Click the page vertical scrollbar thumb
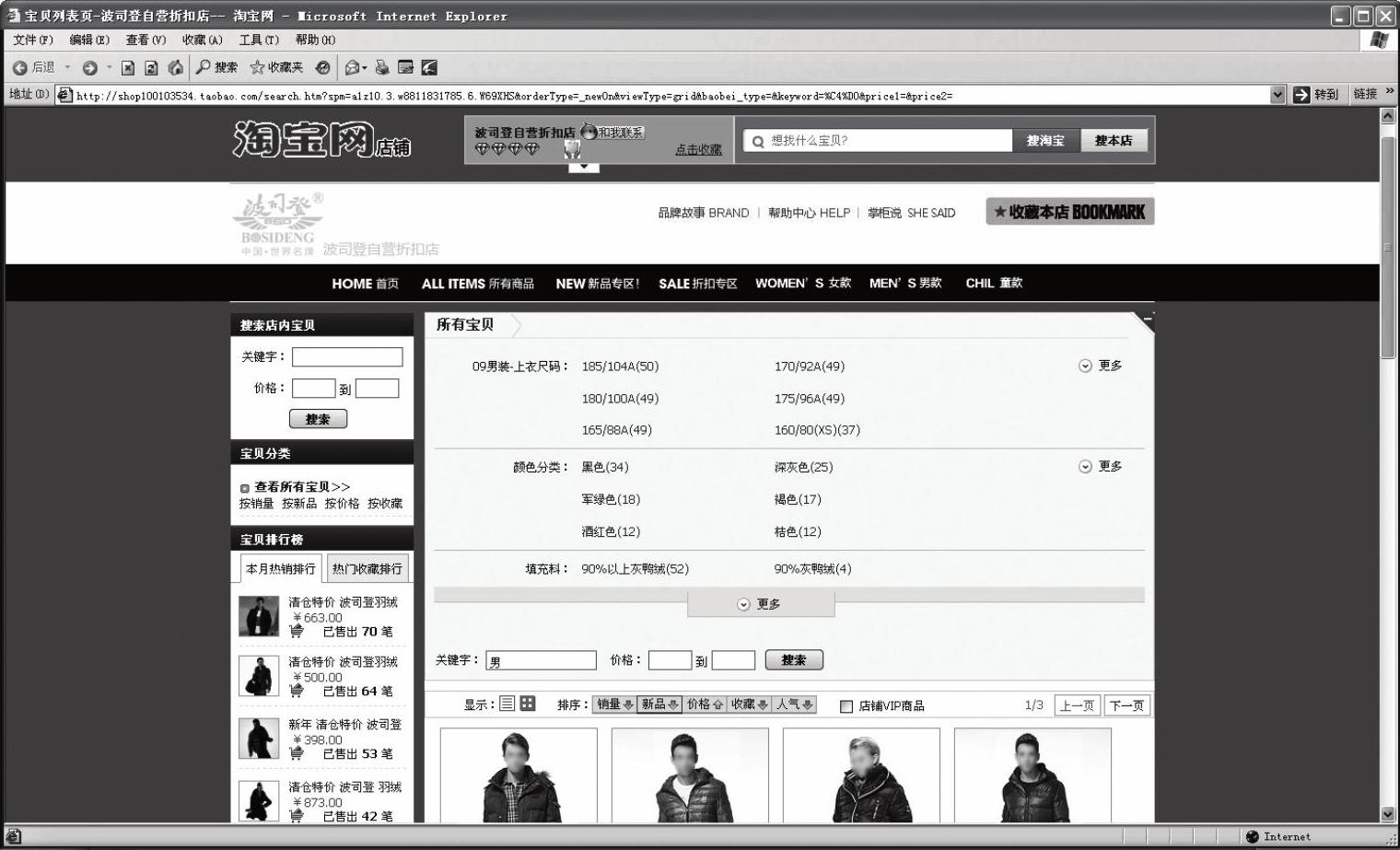 (x=1388, y=247)
